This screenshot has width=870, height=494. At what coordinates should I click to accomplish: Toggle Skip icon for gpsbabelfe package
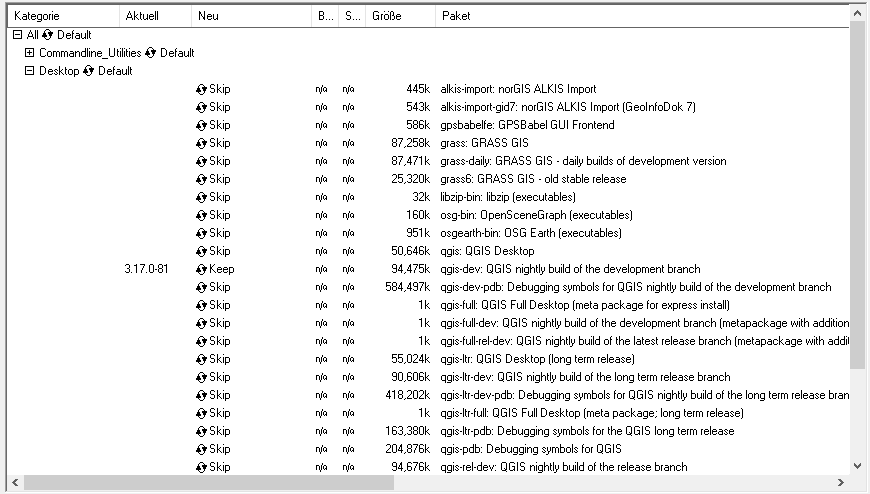pos(201,125)
